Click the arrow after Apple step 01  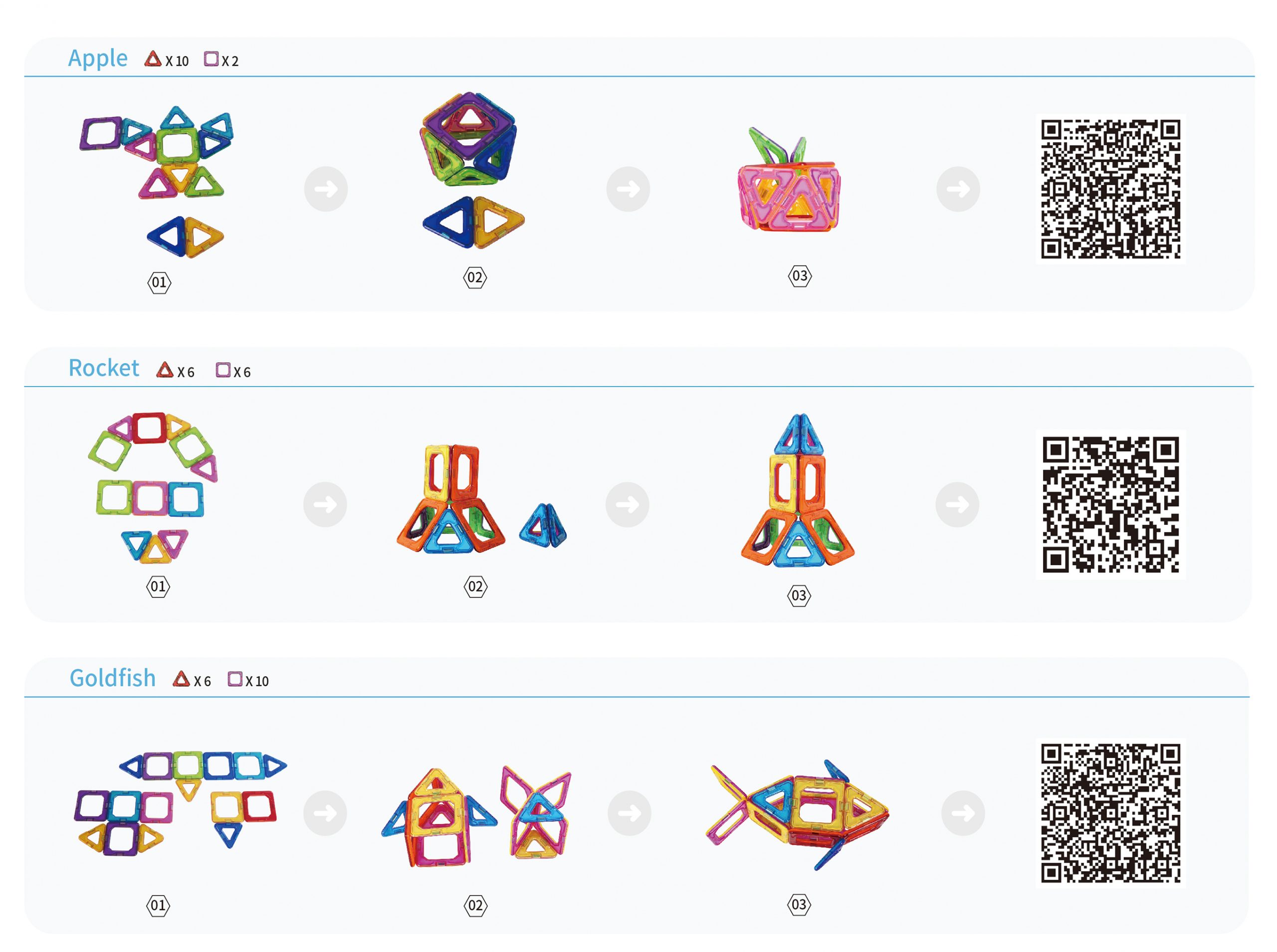325,189
